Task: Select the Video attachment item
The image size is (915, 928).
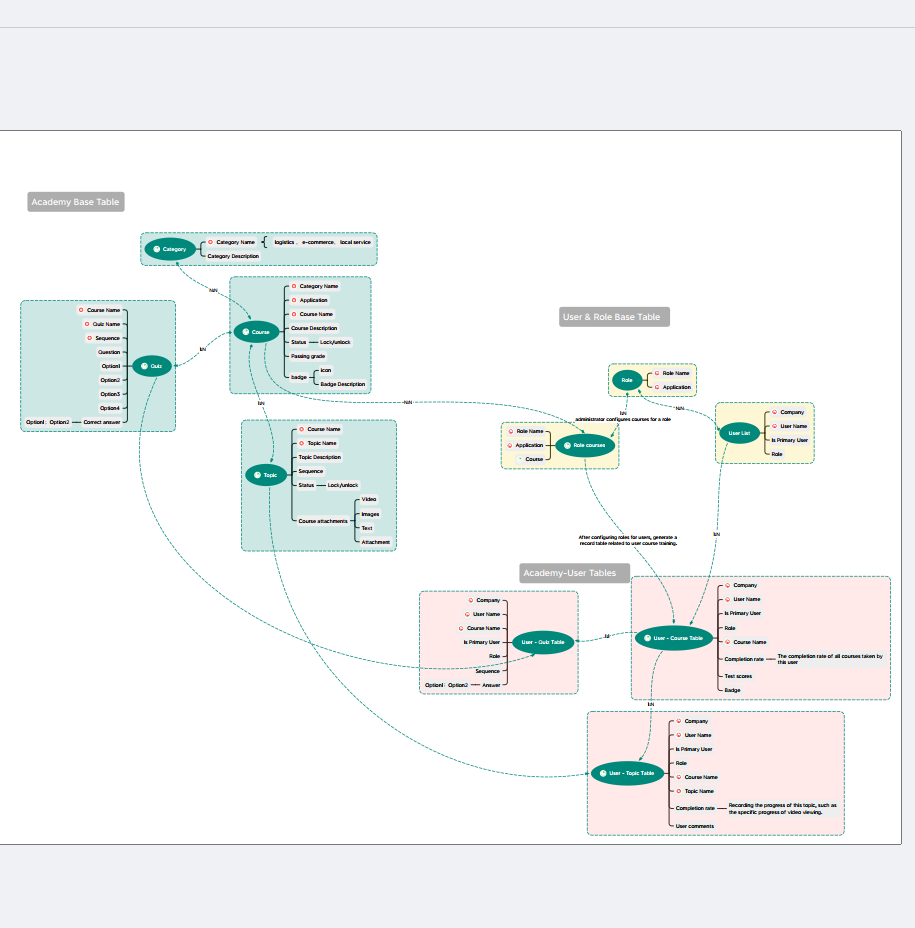Action: coord(369,498)
